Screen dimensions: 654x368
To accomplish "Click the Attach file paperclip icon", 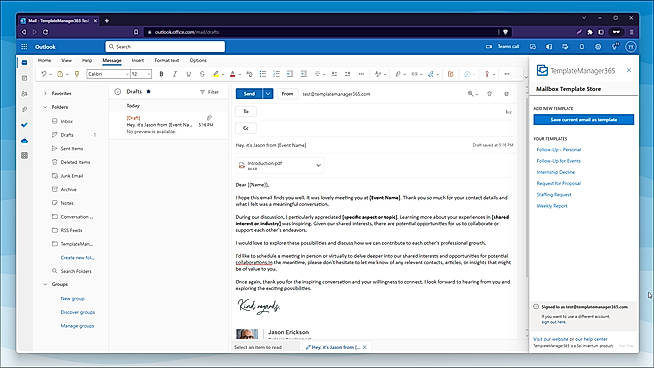I will [397, 74].
